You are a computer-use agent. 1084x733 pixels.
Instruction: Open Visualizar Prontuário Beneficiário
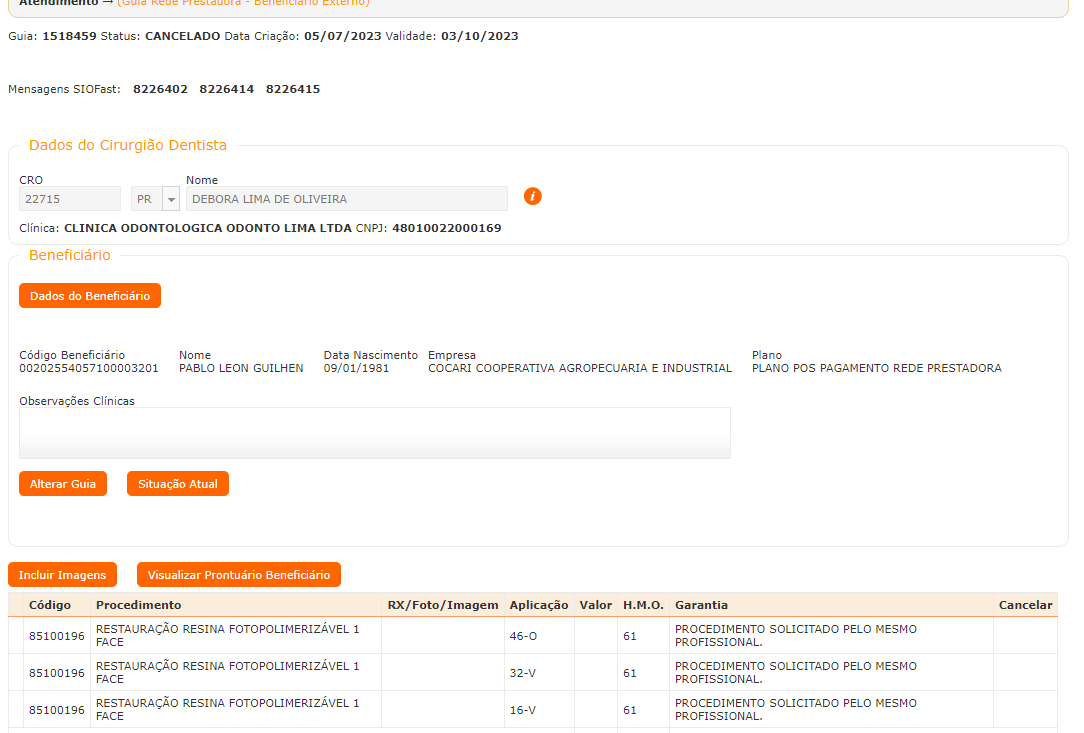coord(239,575)
